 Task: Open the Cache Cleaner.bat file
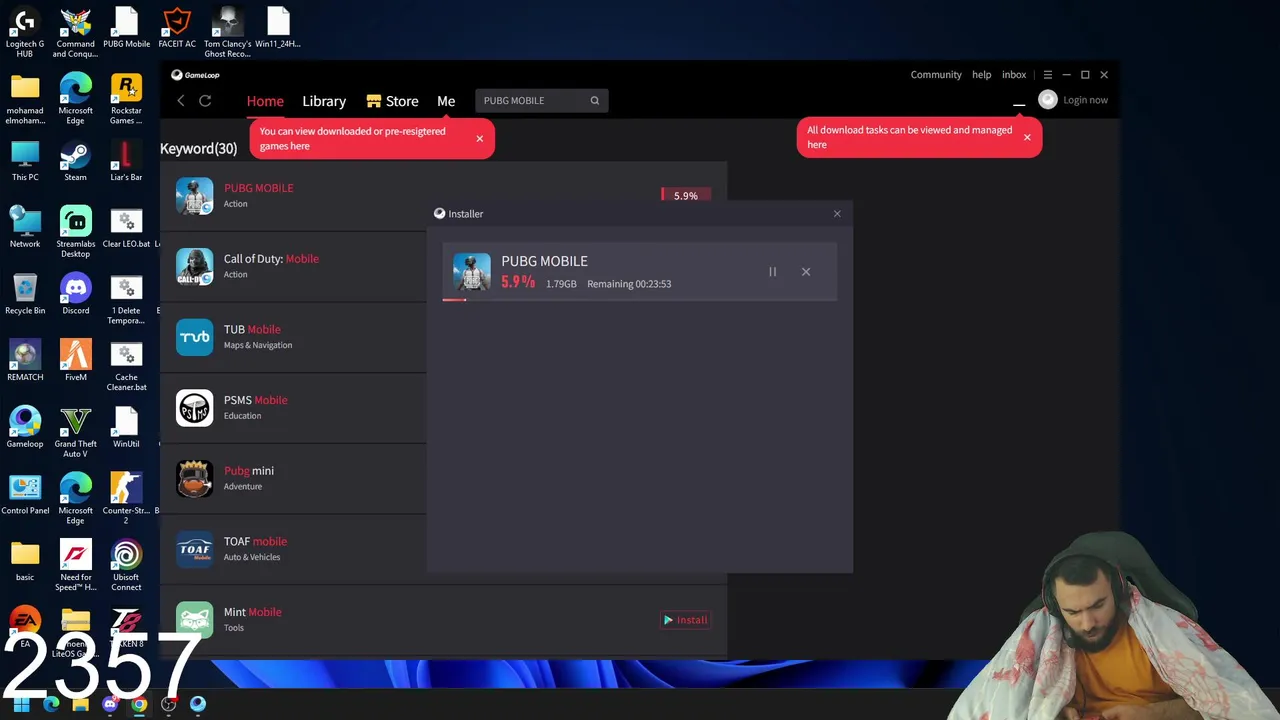pos(126,366)
